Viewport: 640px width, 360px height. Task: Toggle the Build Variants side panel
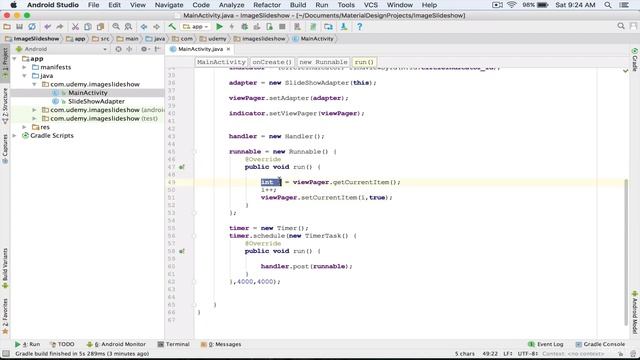pos(5,268)
